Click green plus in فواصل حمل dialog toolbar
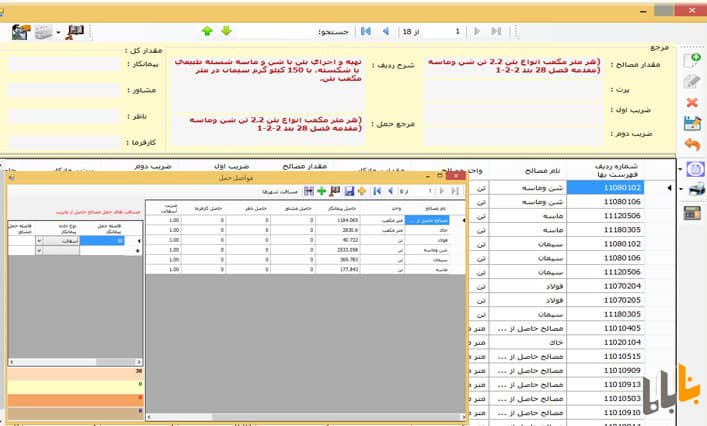Image resolution: width=707 pixels, height=426 pixels. pos(321,191)
